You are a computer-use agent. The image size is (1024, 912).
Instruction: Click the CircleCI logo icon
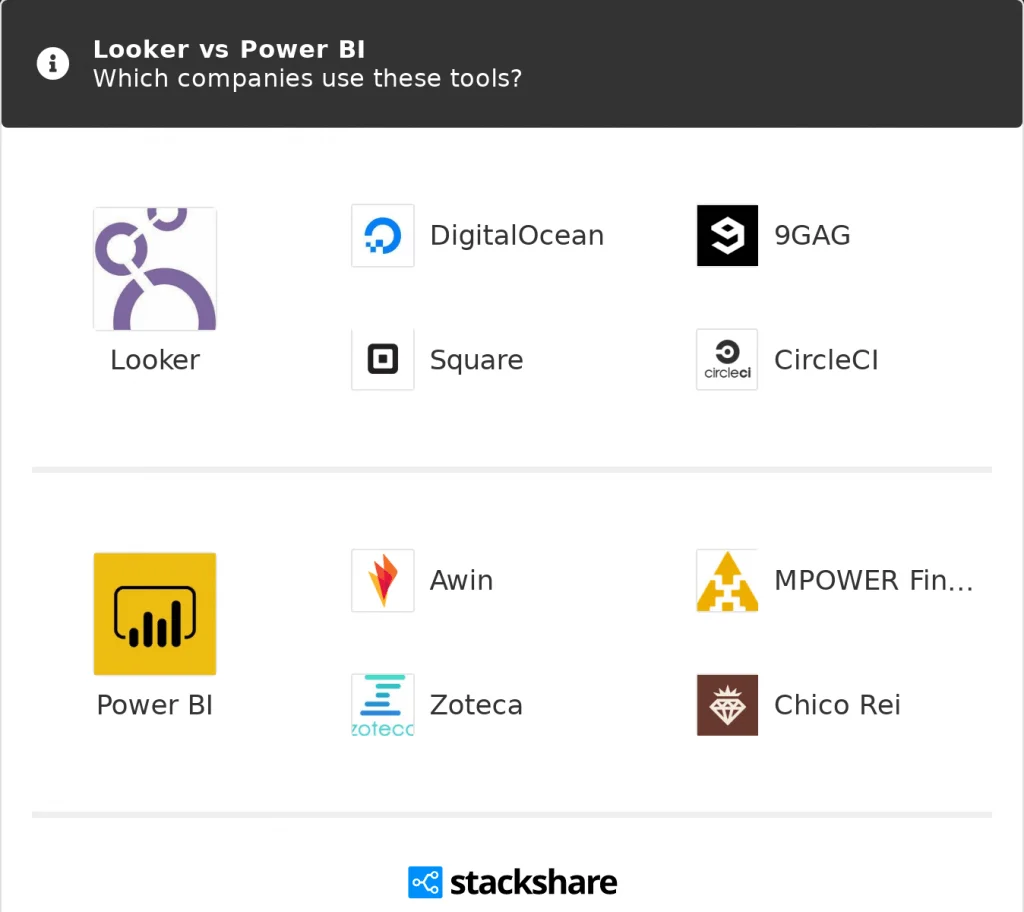(727, 360)
